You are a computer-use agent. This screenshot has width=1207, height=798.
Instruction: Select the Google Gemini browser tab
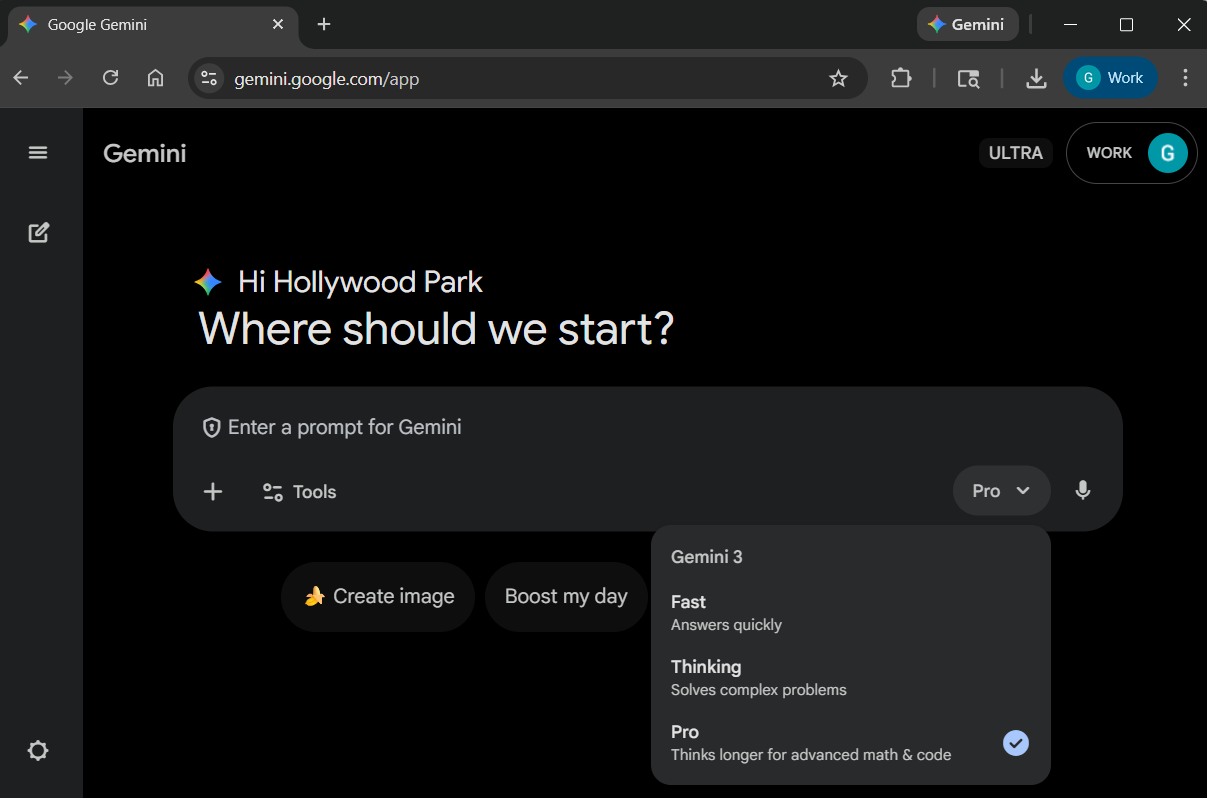(153, 25)
